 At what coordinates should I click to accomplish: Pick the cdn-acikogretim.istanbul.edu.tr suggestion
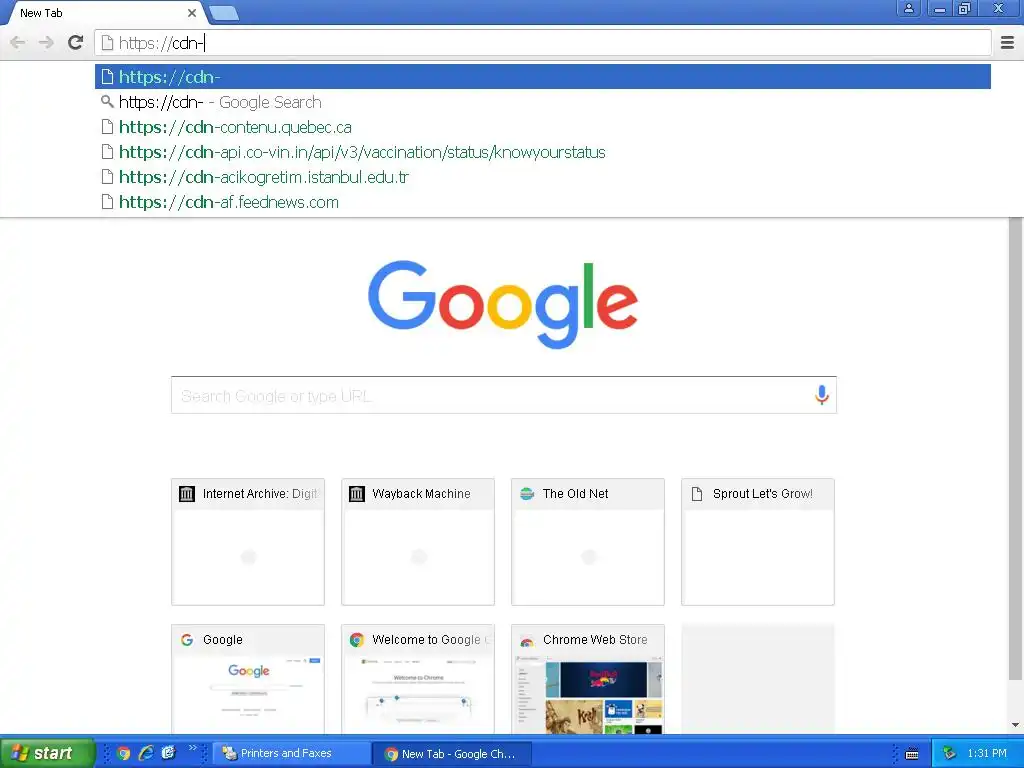coord(543,177)
